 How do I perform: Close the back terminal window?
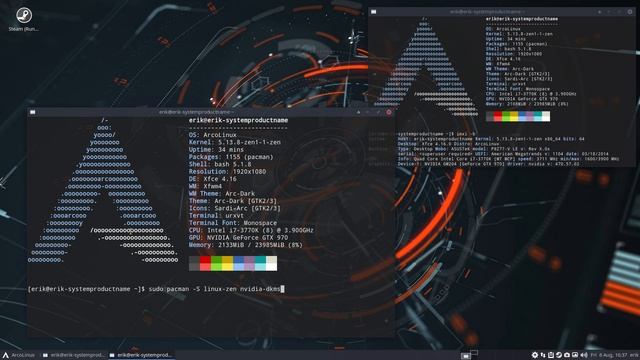click(630, 12)
